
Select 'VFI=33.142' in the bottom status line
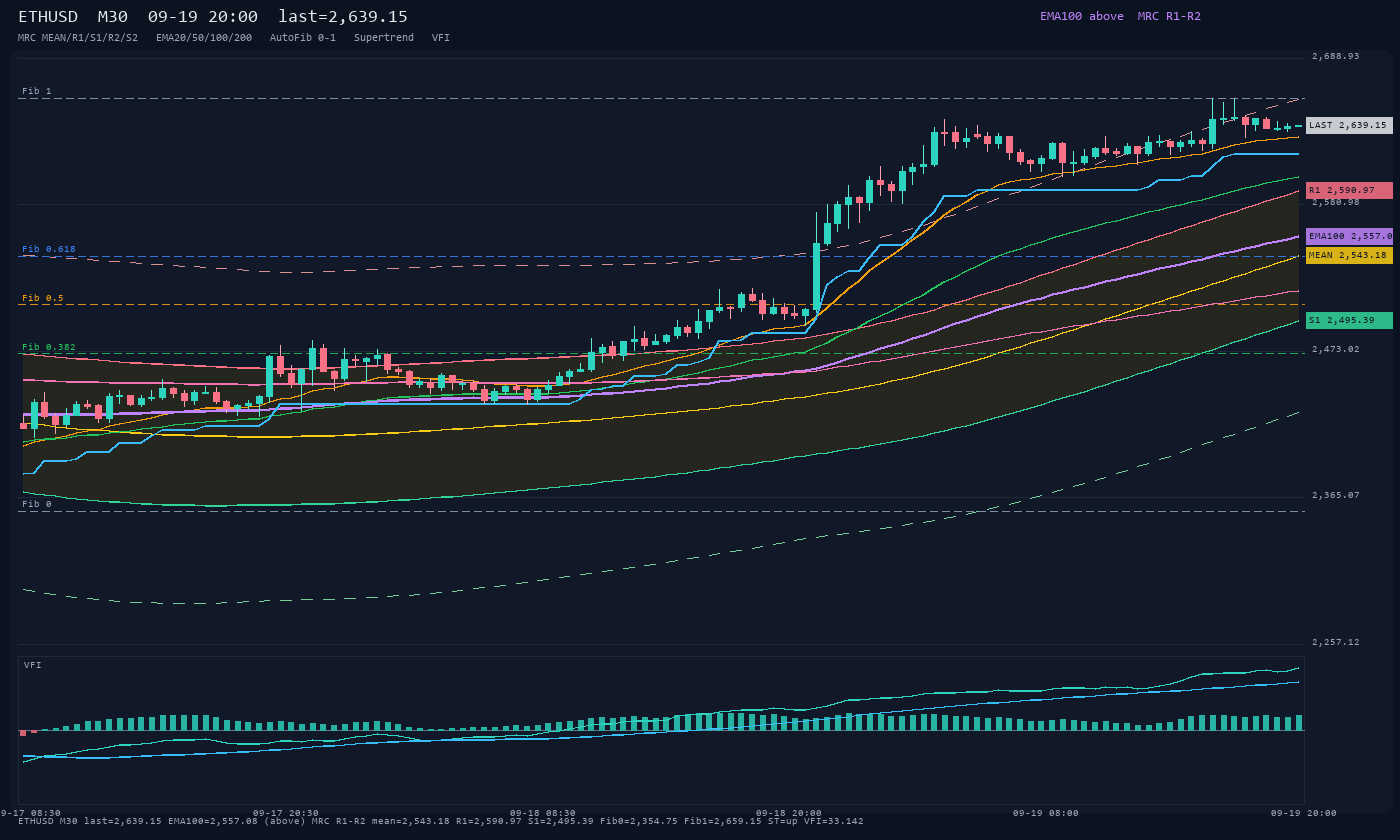click(x=834, y=821)
